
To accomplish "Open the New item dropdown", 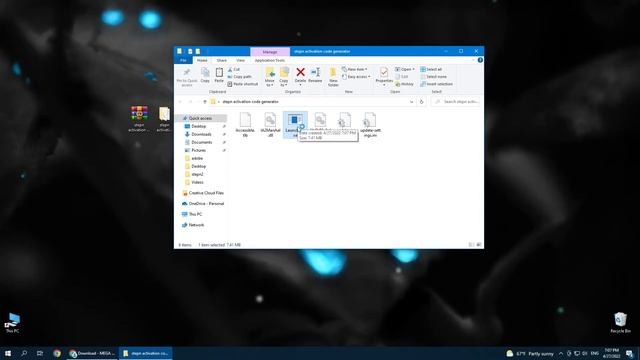I will point(354,69).
